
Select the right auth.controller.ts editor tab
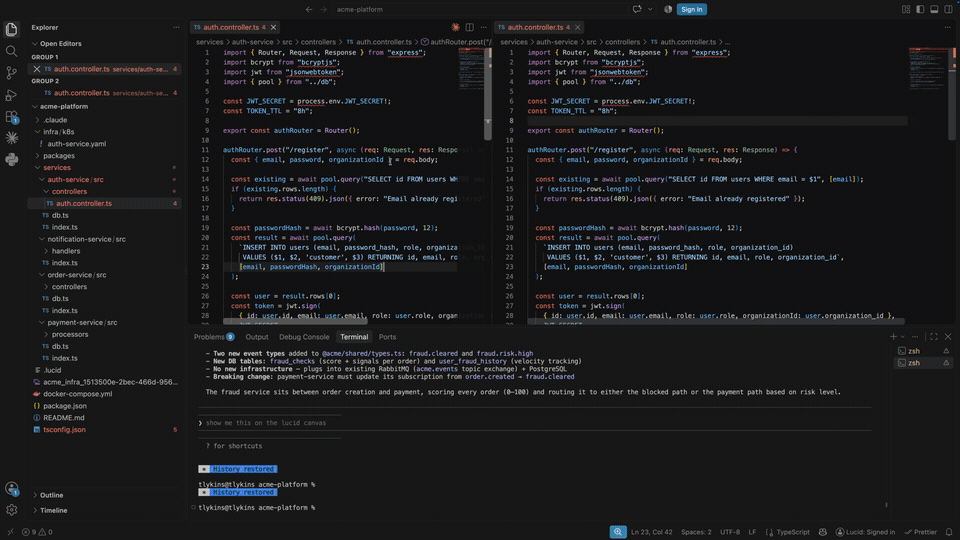pos(539,27)
